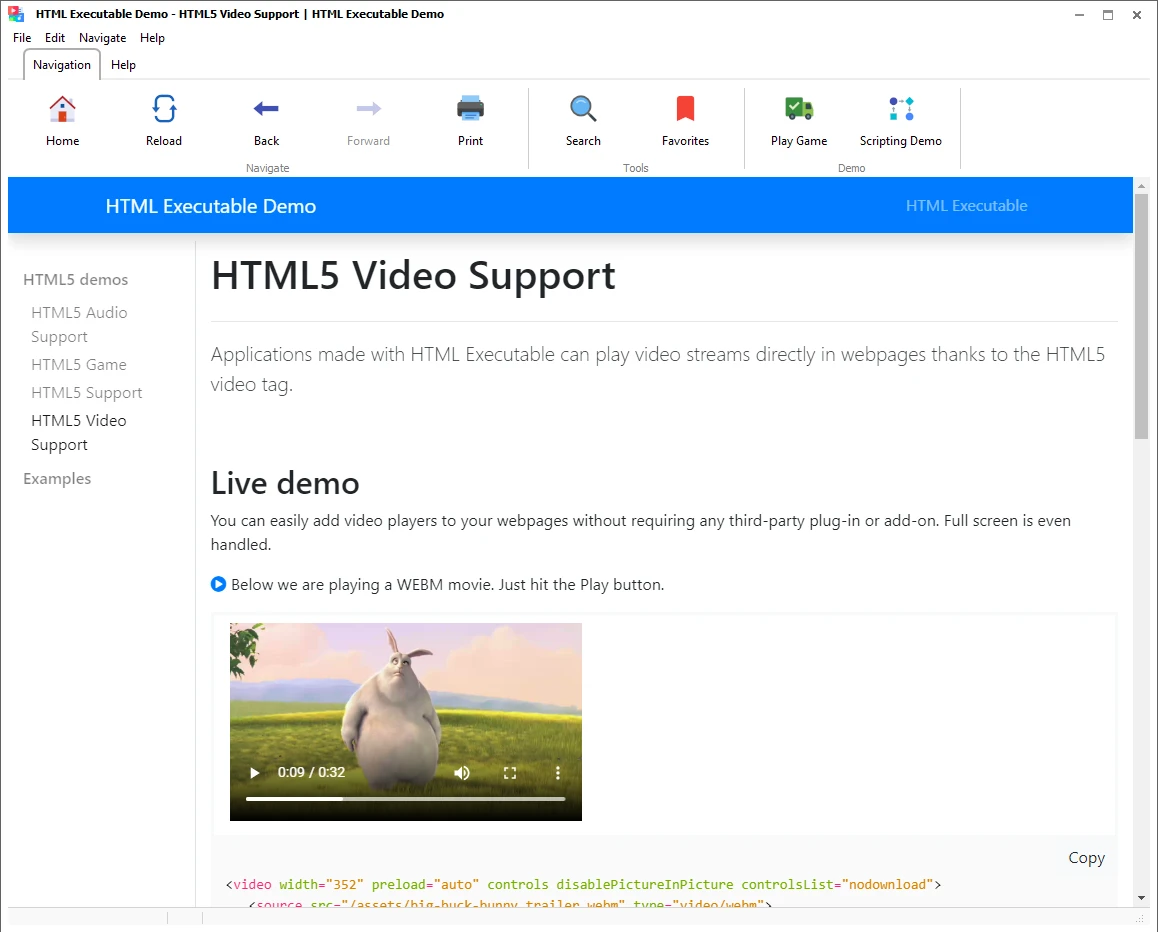The height and width of the screenshot is (932, 1158).
Task: Open the Navigate menu
Action: click(x=103, y=38)
